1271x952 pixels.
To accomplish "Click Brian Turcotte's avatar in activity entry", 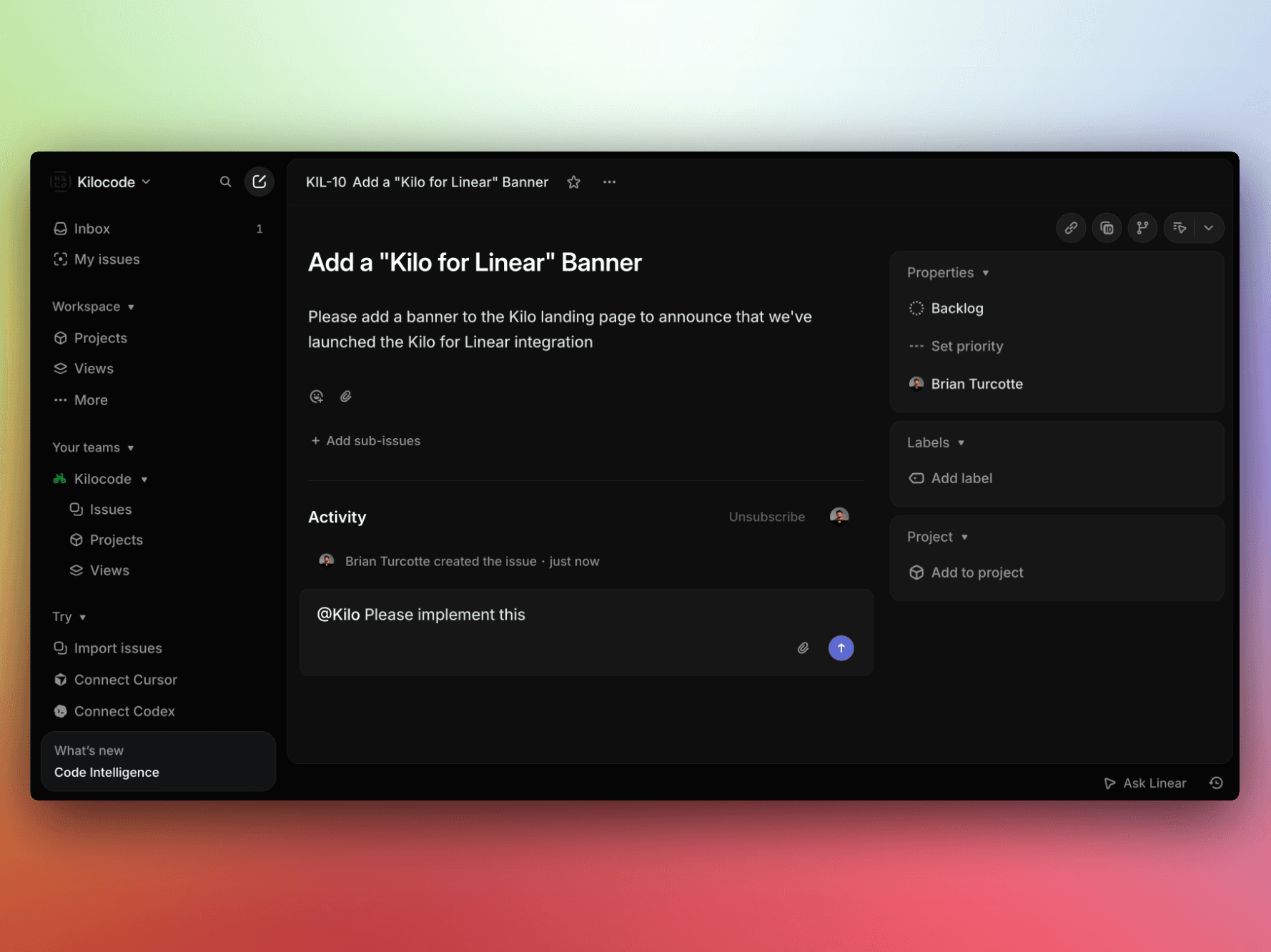I will tap(327, 561).
